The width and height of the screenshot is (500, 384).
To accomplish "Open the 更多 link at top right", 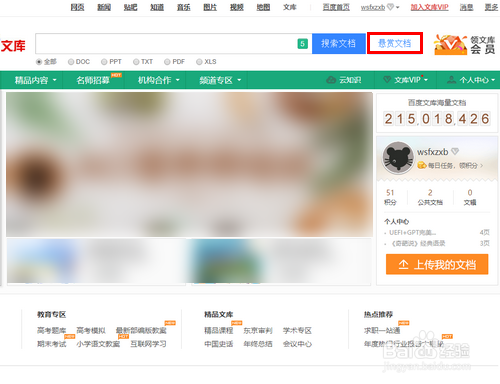I will coord(491,7).
